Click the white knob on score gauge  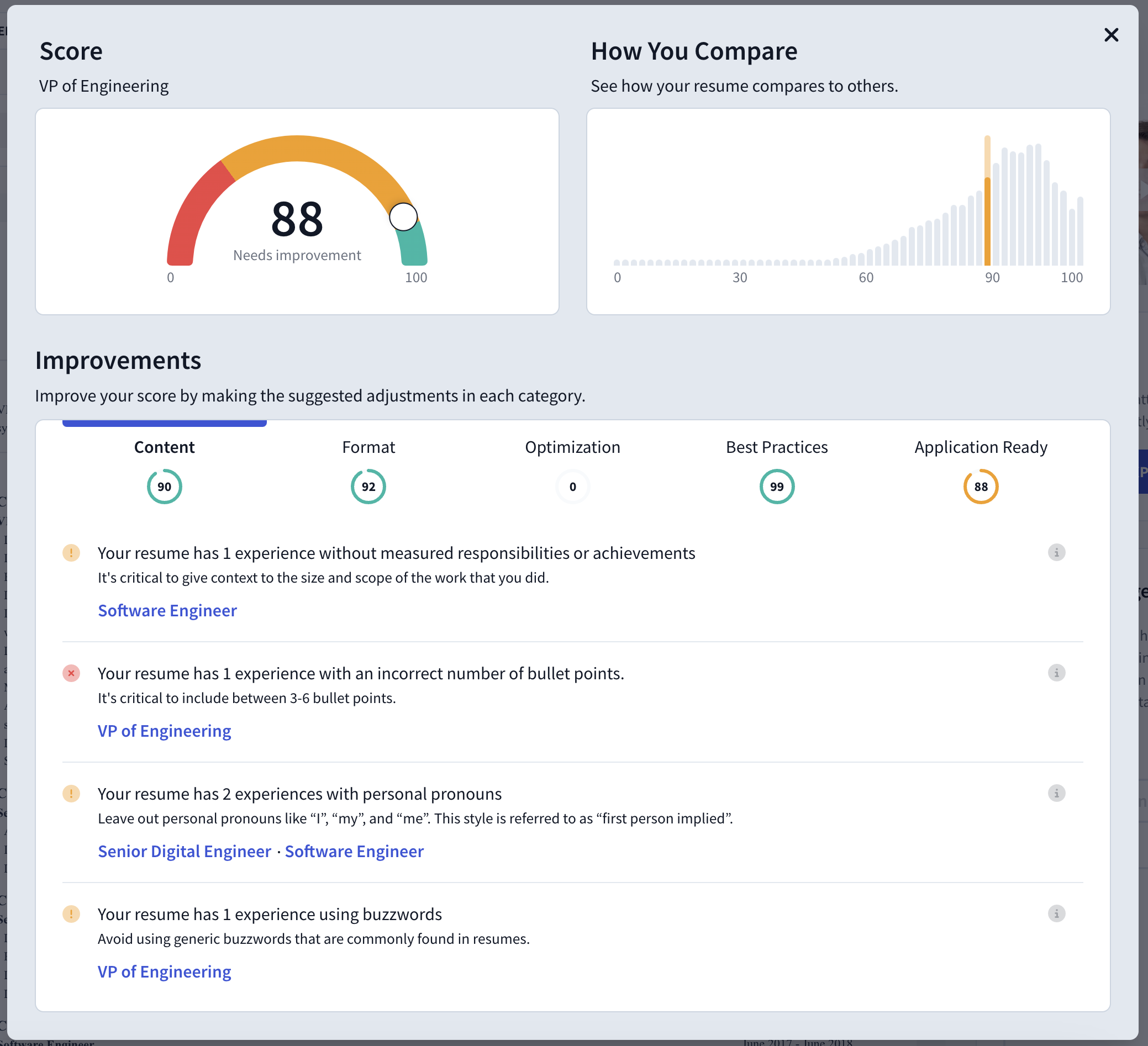point(403,216)
